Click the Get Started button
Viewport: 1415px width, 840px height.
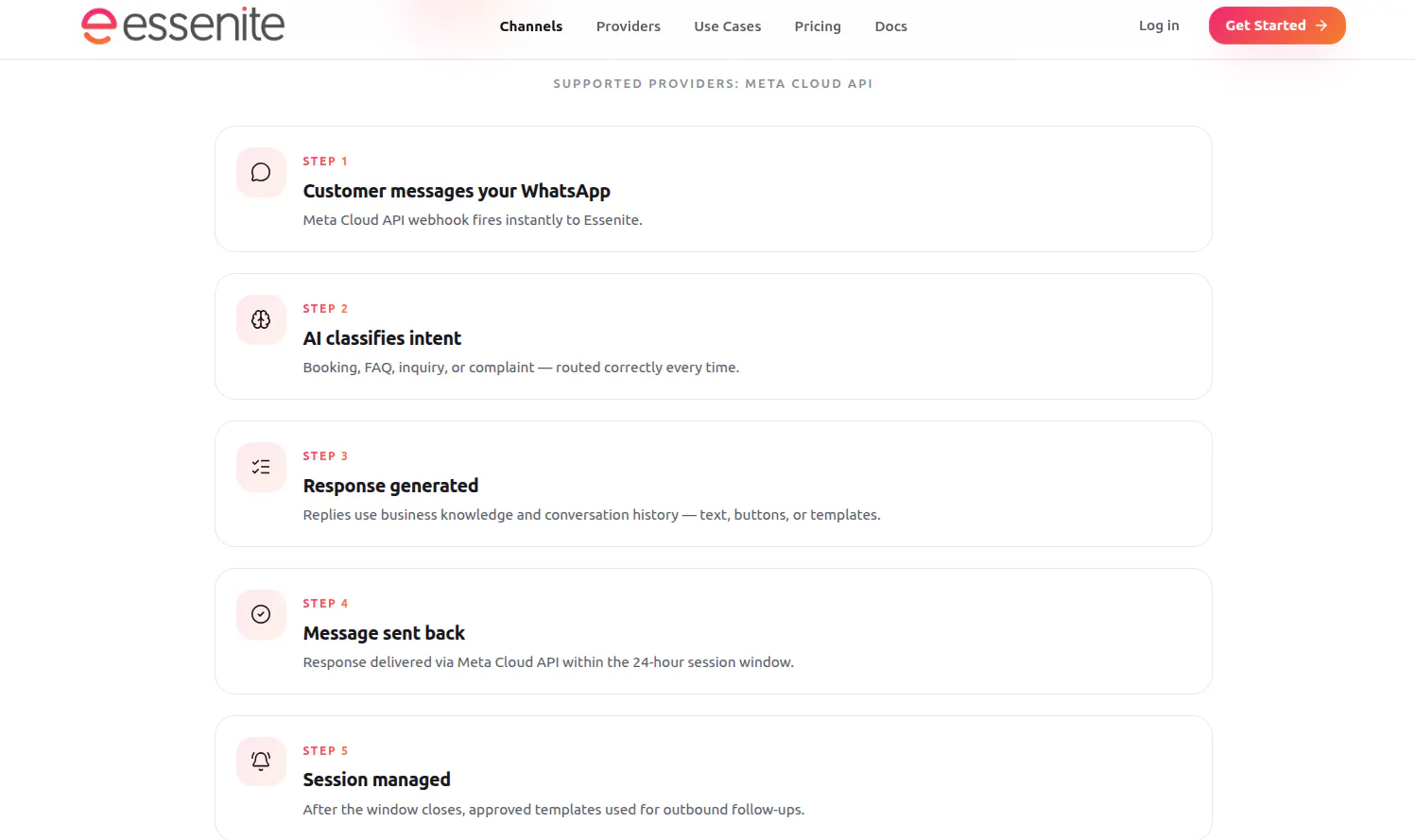pos(1277,26)
